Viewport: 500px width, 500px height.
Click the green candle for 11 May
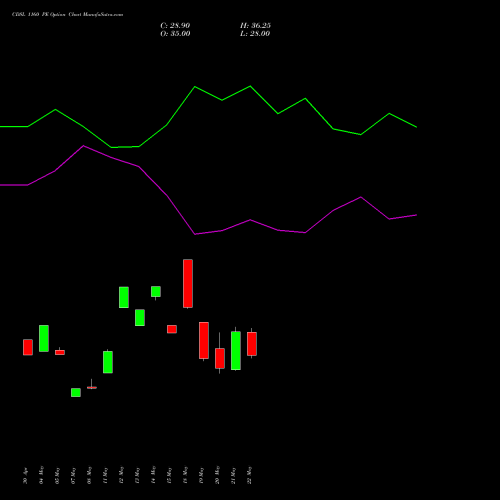pyautogui.click(x=108, y=362)
